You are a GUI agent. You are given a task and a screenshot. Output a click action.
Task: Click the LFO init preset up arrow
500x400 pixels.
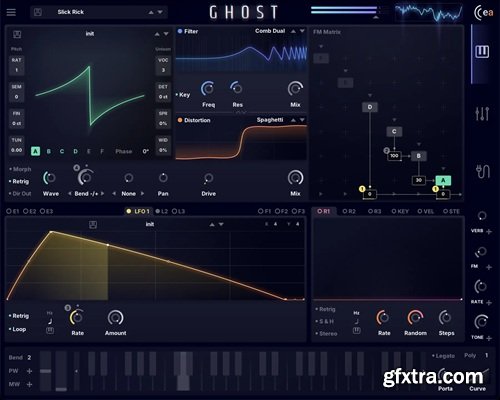[212, 224]
